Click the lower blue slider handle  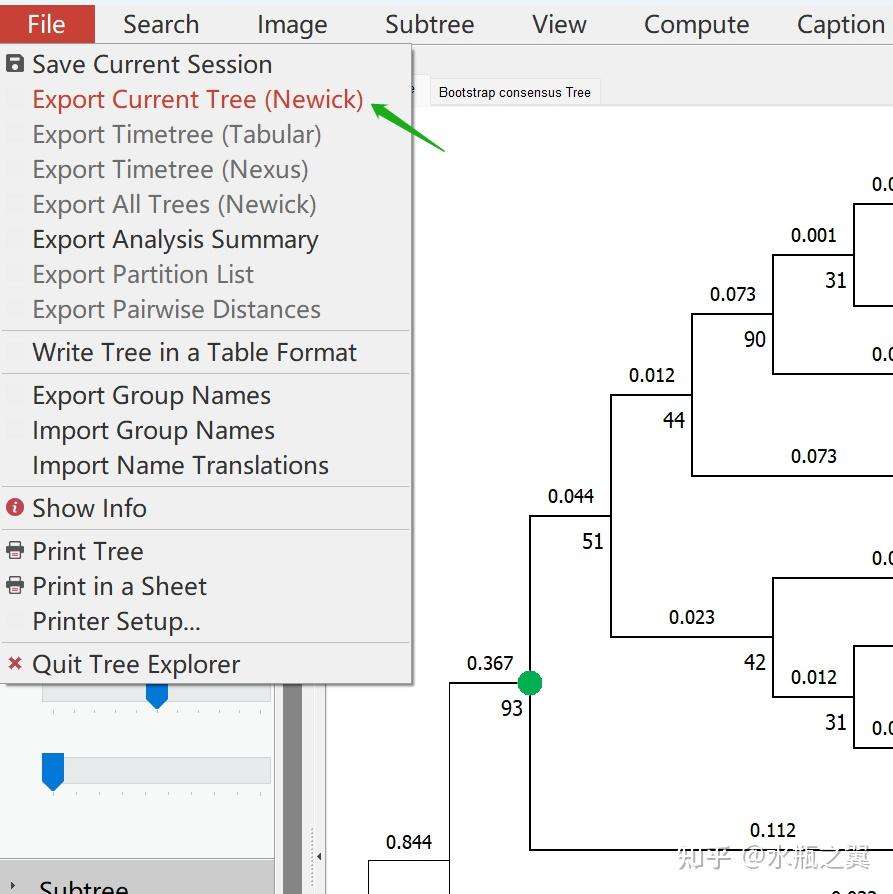tap(53, 771)
